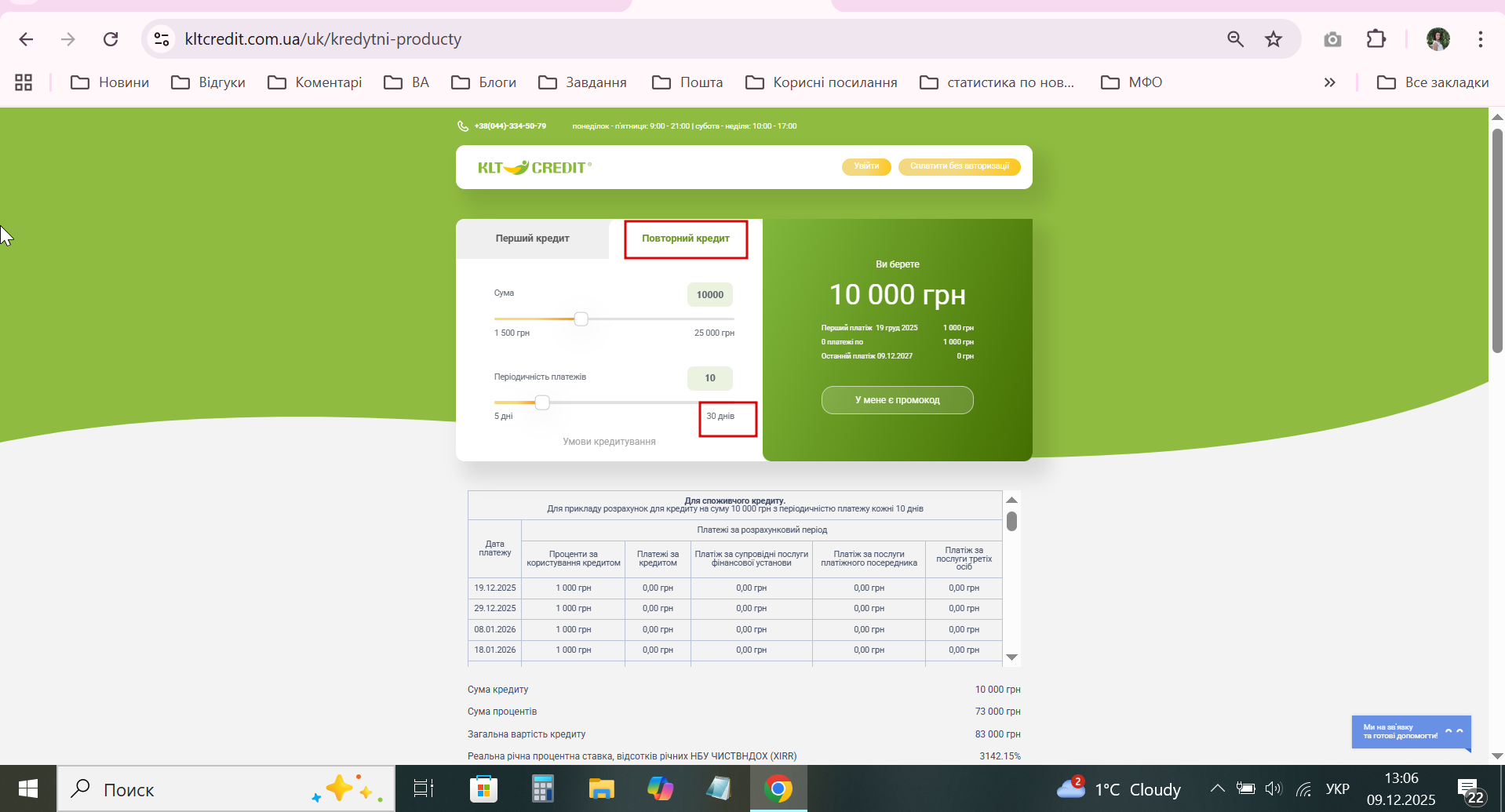The height and width of the screenshot is (812, 1505).
Task: Click the payment table scrollbar down arrow
Action: tap(1011, 657)
